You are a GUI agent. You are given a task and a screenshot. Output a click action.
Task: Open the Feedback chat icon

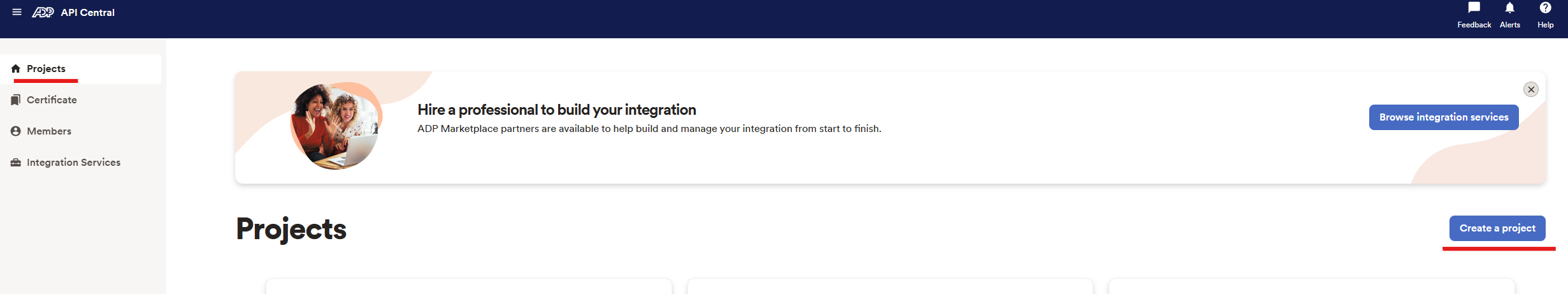[x=1474, y=8]
